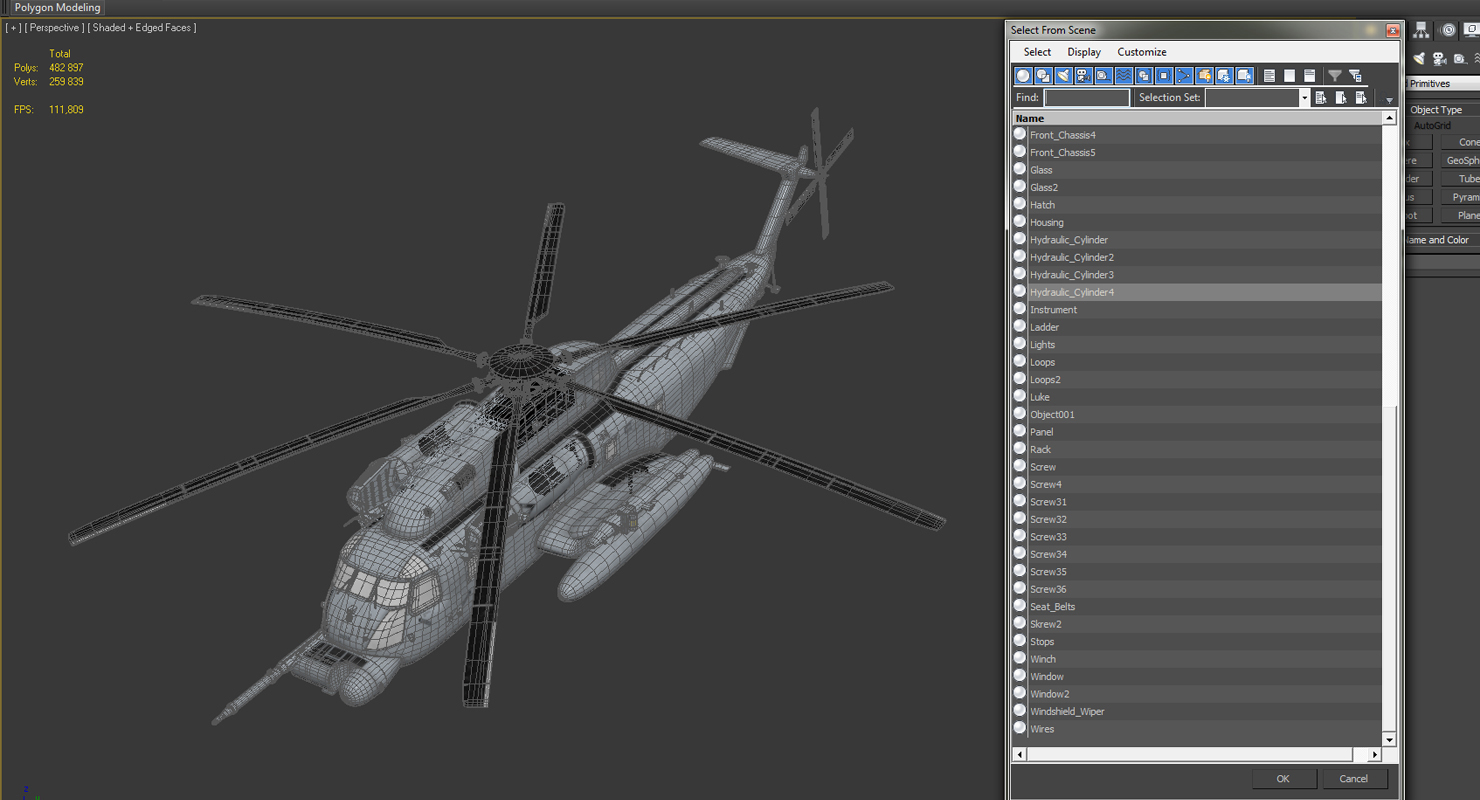Toggle Display Groups filter icon
This screenshot has width=1480, height=800.
click(1144, 76)
